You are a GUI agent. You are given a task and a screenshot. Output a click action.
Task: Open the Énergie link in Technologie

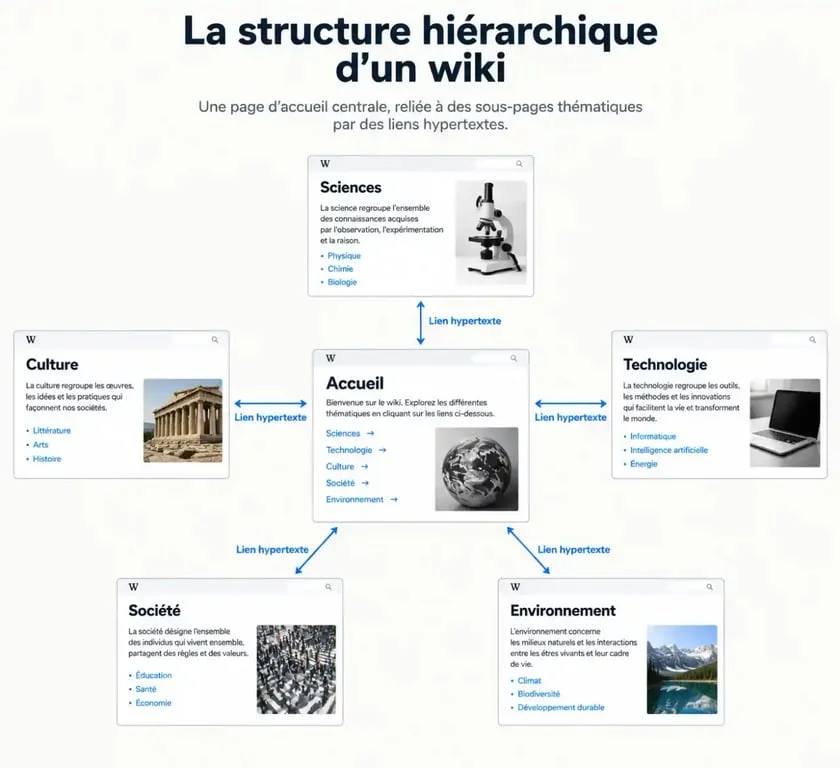643,464
